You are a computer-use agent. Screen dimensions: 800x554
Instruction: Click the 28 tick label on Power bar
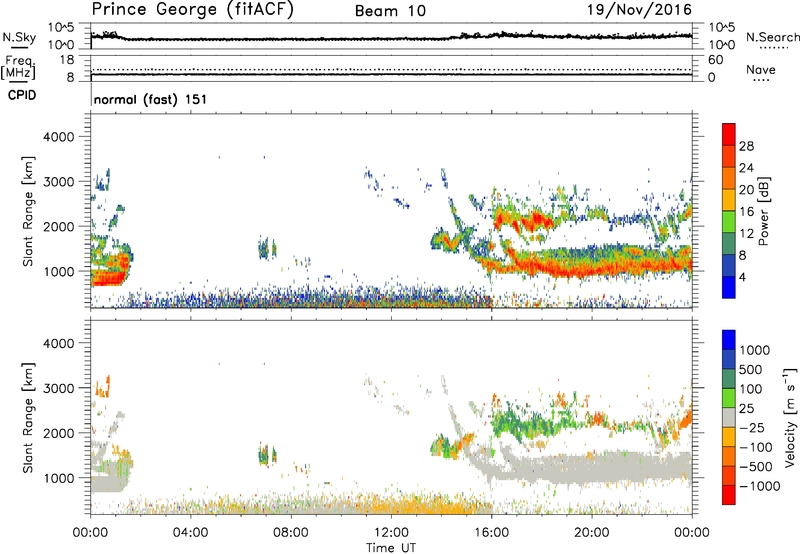746,146
